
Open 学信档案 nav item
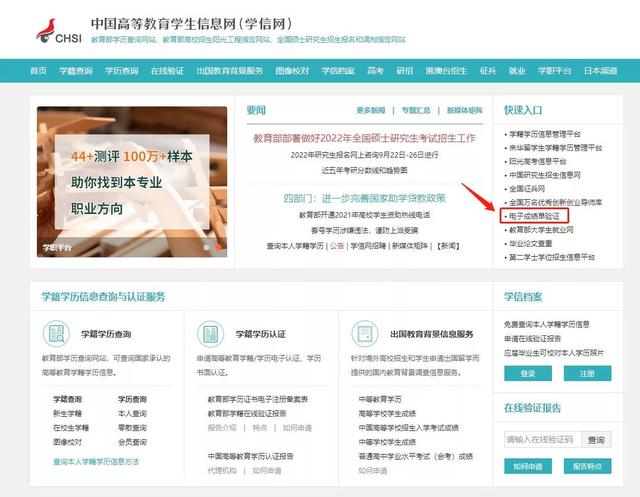point(338,71)
